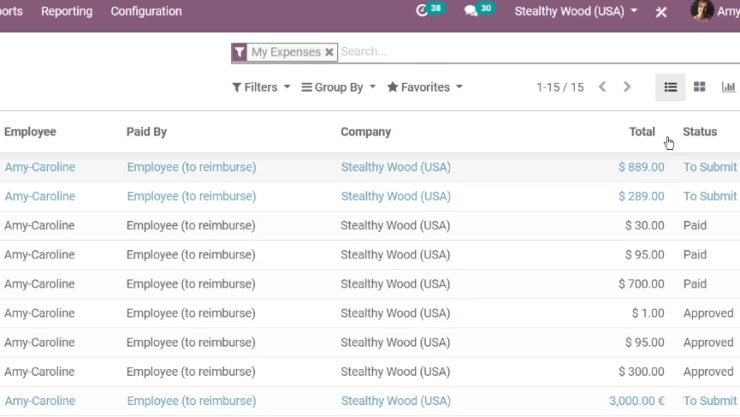Open the 3,000.00 € expense row

pos(370,401)
